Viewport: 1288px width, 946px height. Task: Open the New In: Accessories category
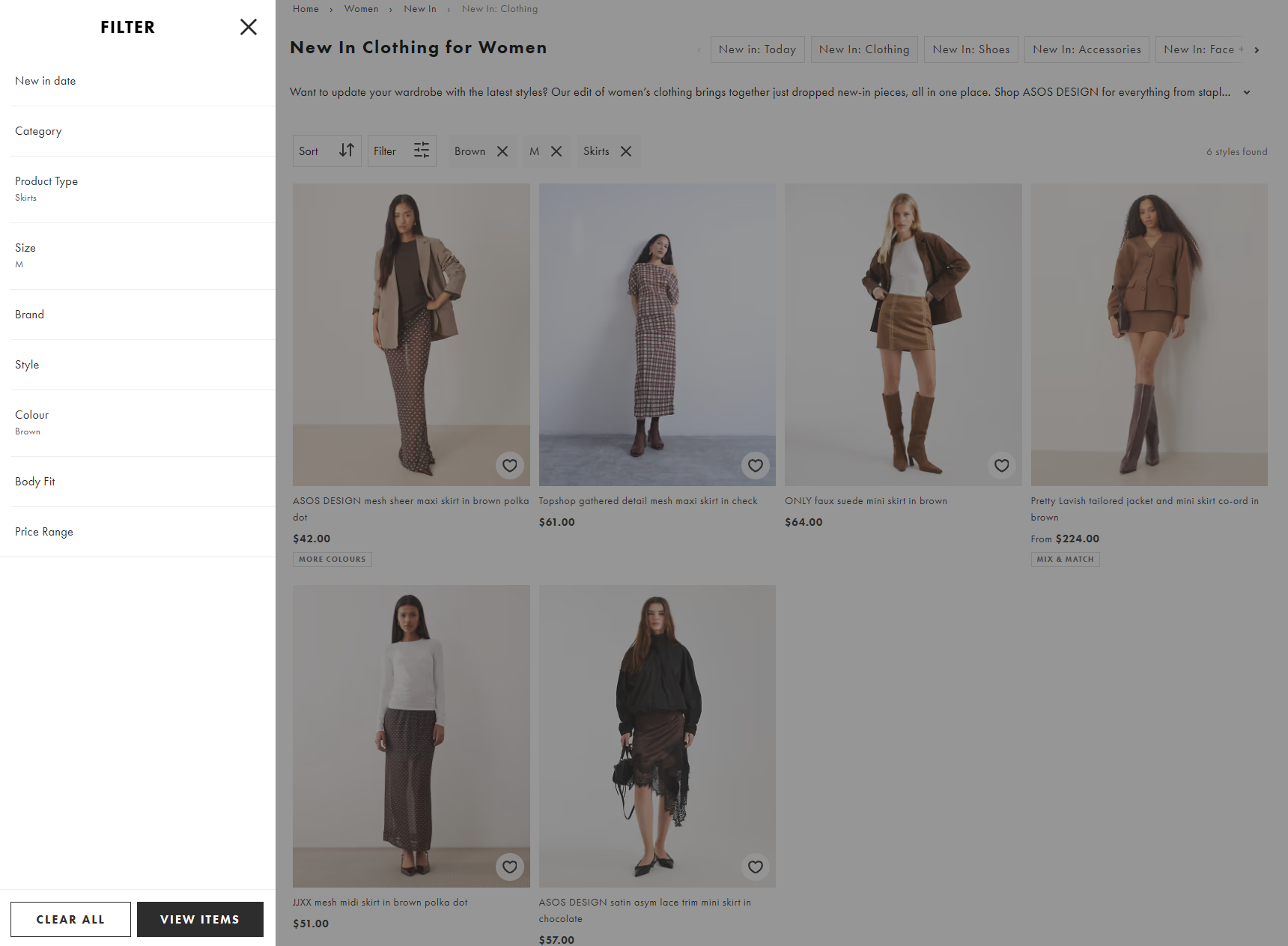click(1087, 49)
